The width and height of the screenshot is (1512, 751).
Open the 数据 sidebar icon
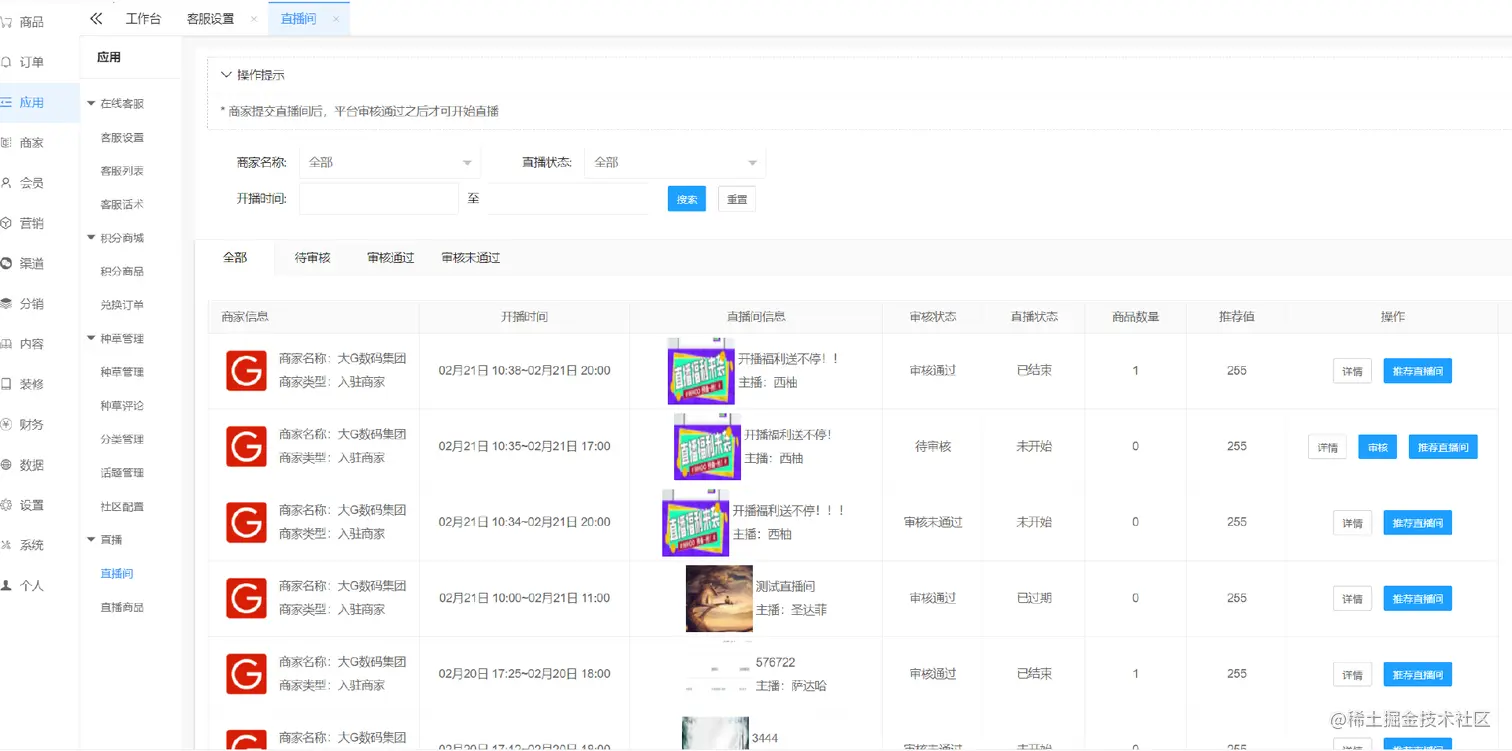6,464
